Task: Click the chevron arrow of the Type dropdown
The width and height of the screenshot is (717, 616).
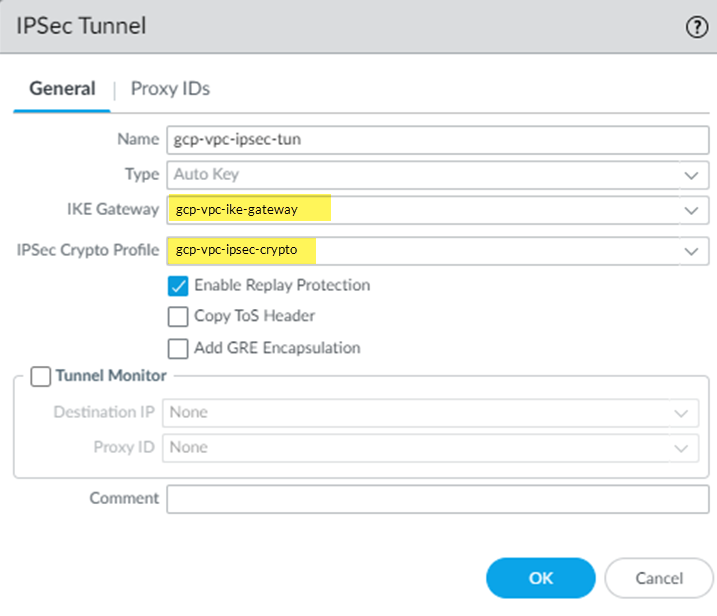Action: pos(690,175)
